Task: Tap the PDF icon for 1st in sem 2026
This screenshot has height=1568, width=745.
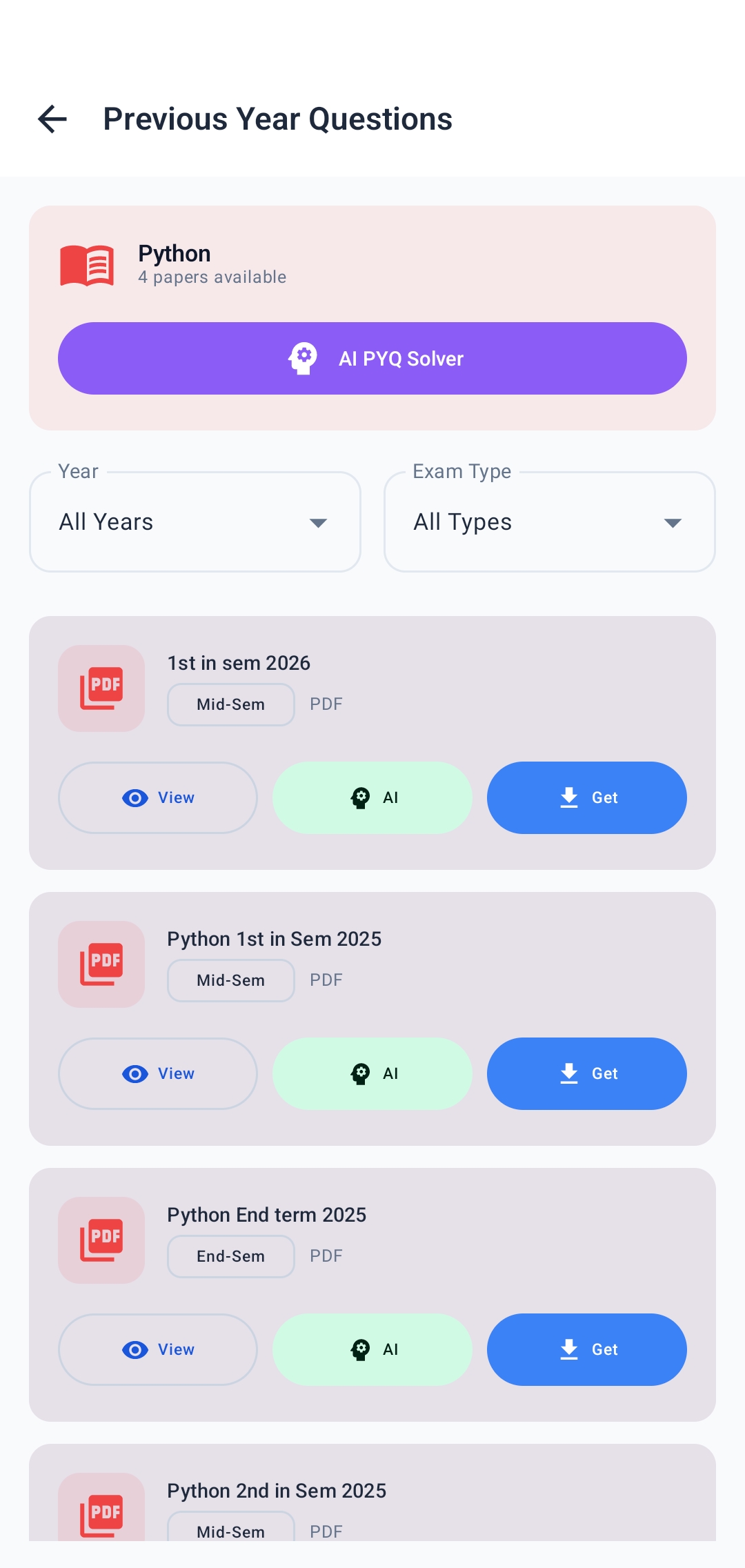Action: pyautogui.click(x=101, y=688)
